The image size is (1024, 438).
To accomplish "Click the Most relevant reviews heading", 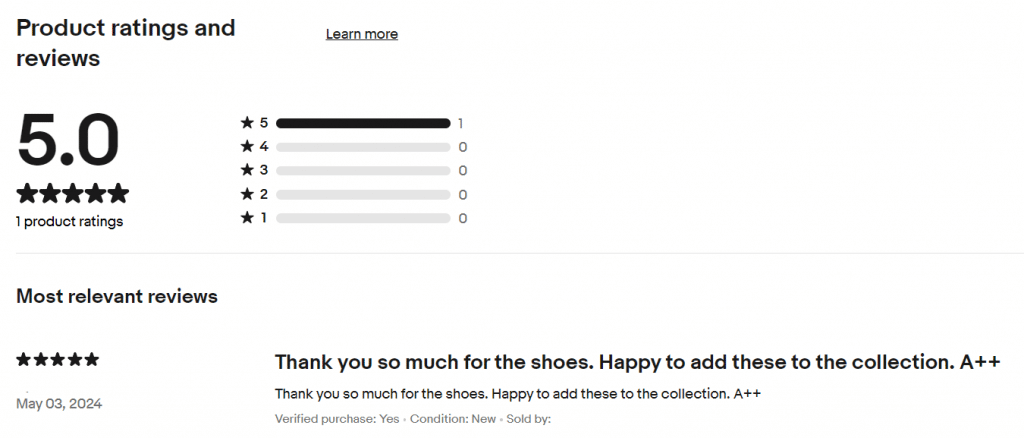I will click(117, 296).
